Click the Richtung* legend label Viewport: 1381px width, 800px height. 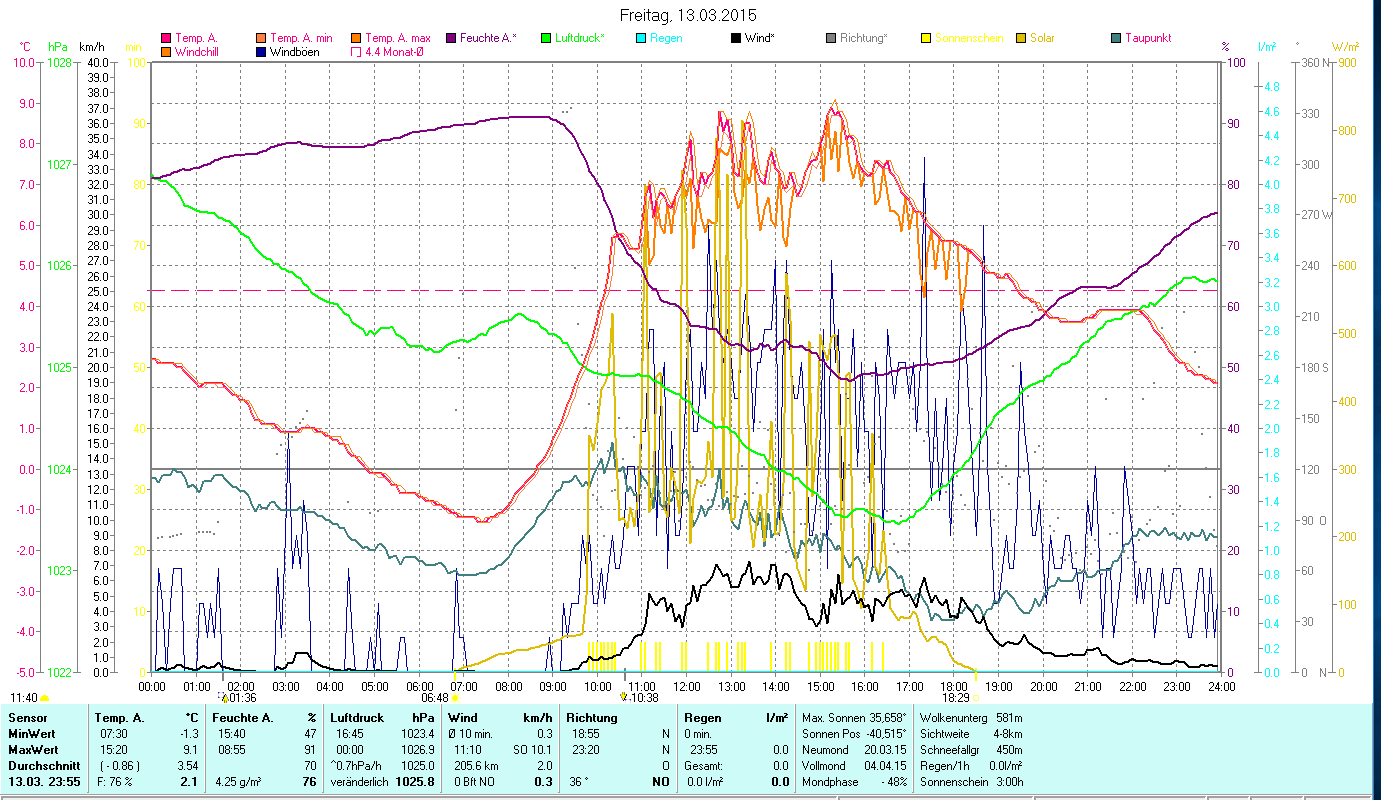(864, 39)
